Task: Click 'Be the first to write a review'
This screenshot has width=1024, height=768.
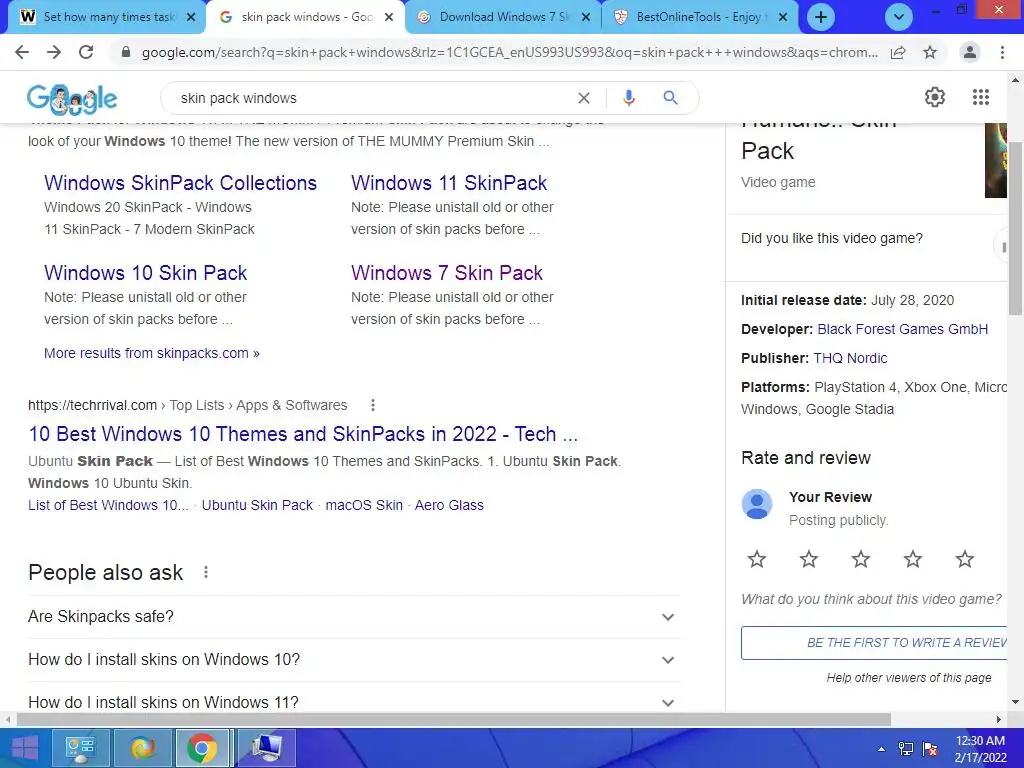Action: coord(875,643)
